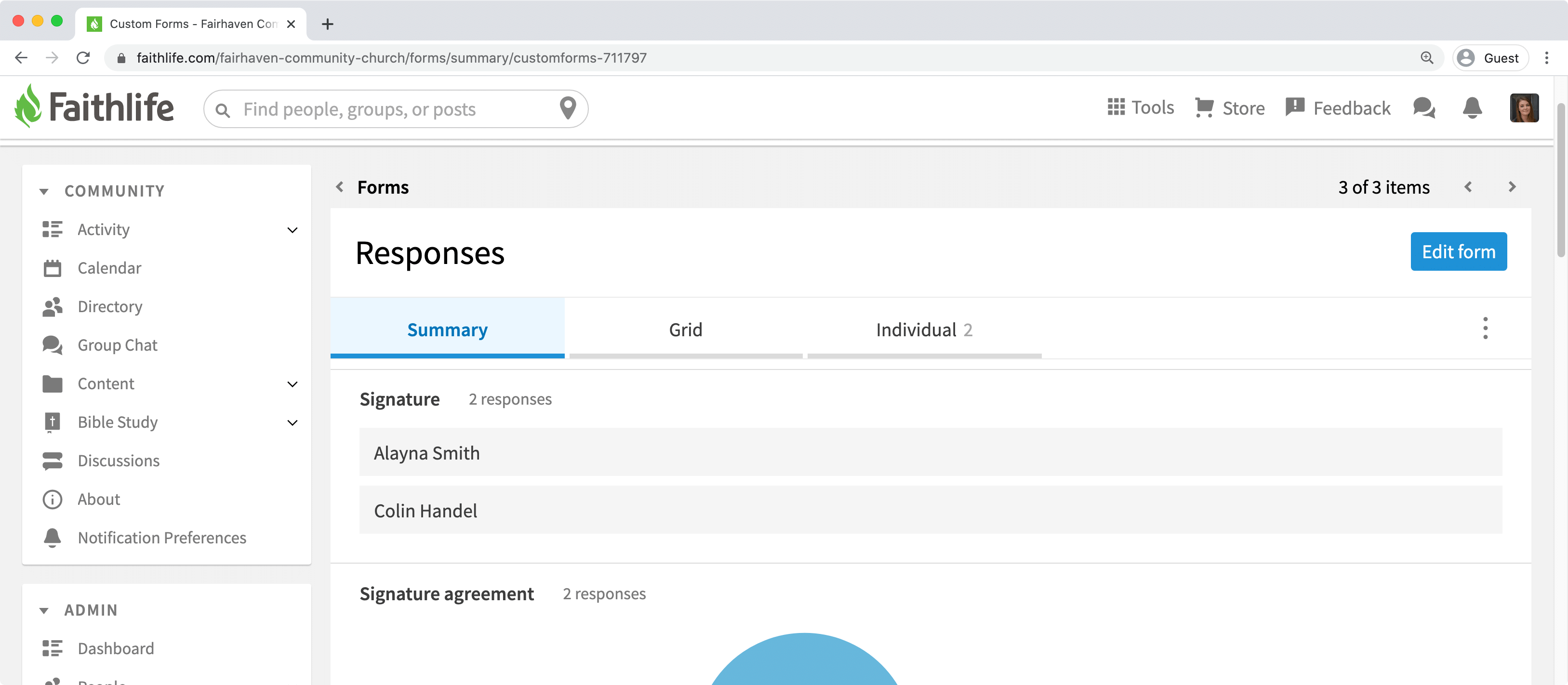The width and height of the screenshot is (1568, 685).
Task: Click the About info icon
Action: [53, 500]
